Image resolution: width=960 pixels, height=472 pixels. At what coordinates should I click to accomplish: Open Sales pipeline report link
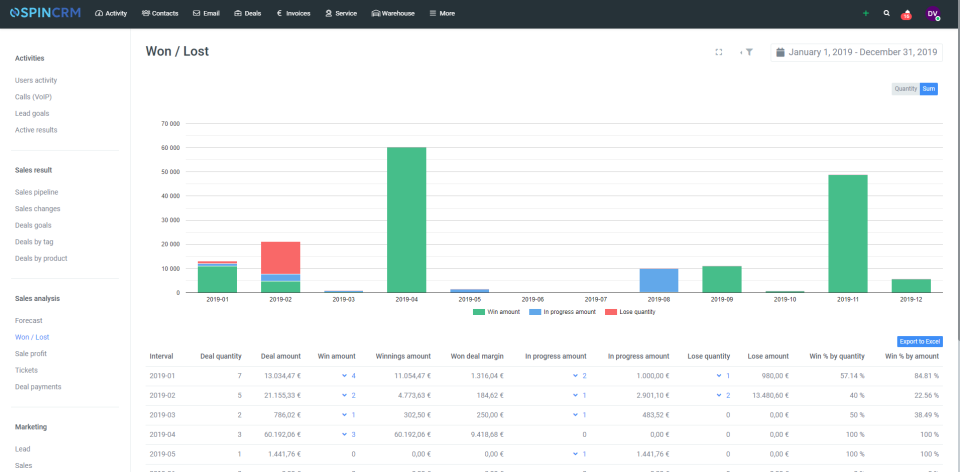click(x=37, y=192)
